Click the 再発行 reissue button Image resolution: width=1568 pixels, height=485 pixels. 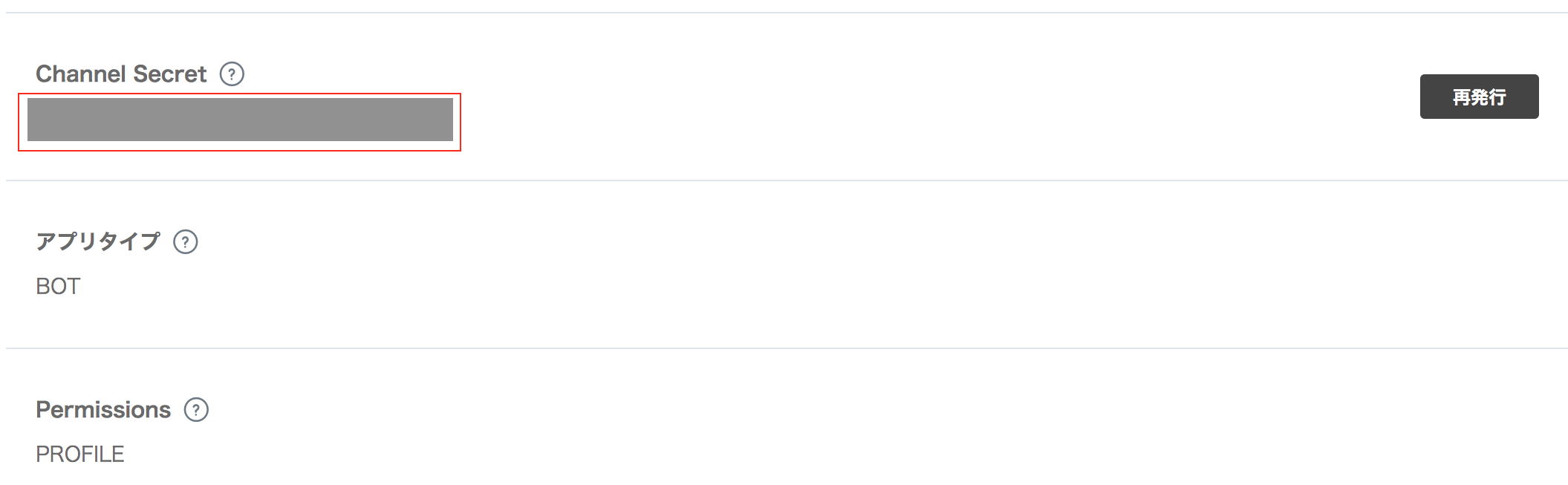pyautogui.click(x=1478, y=97)
